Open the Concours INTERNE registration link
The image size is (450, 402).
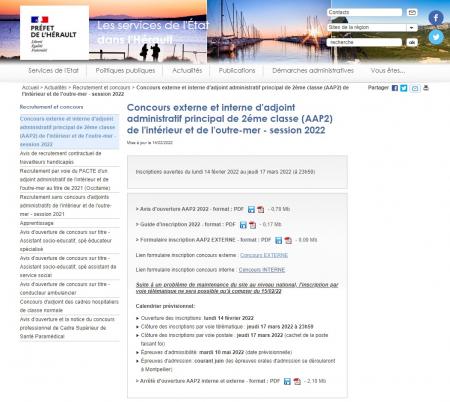[262, 270]
